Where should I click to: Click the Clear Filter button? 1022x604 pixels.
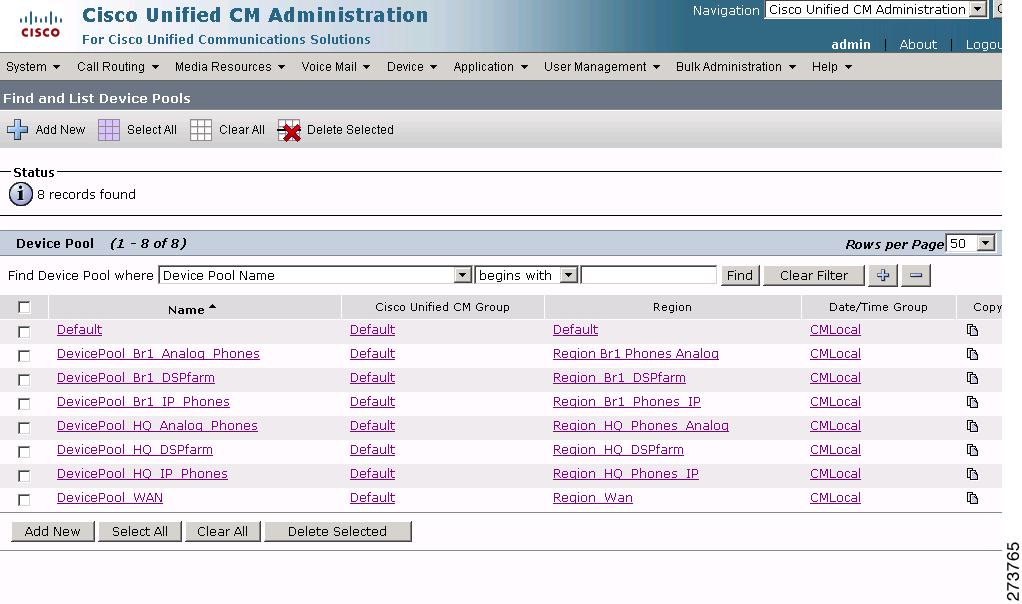pos(814,276)
